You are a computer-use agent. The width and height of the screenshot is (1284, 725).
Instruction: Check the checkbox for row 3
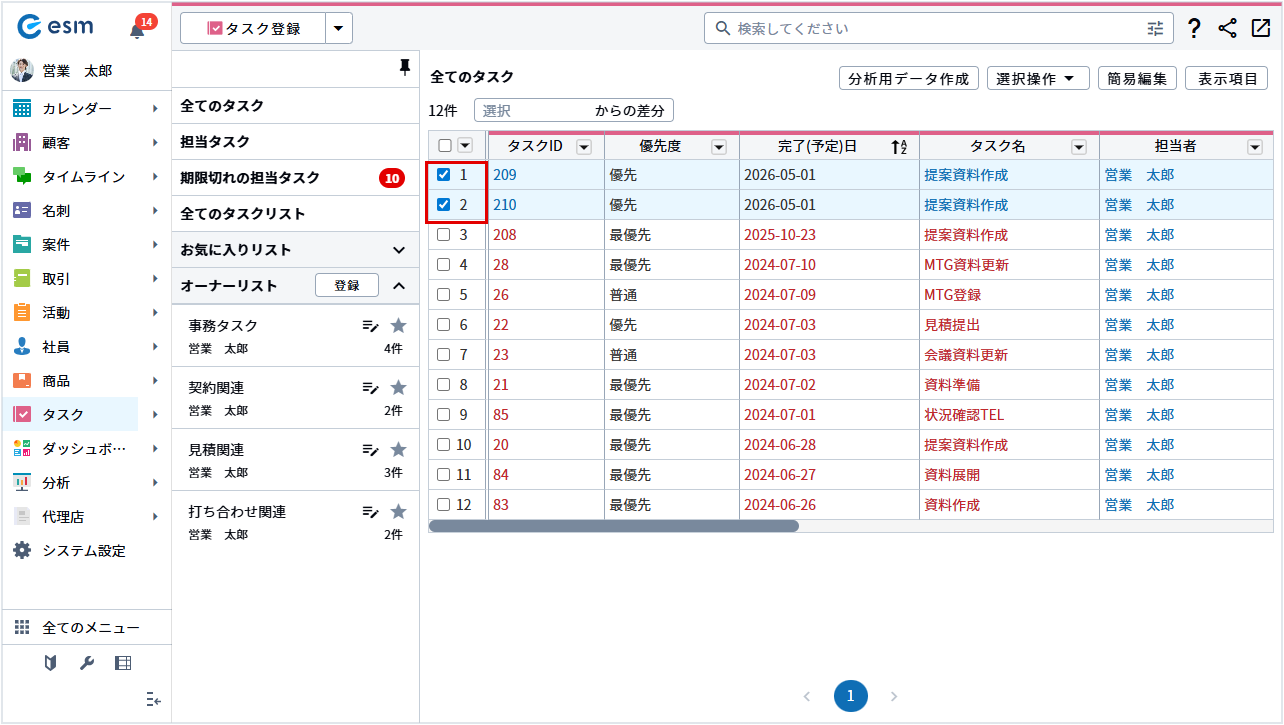pos(444,235)
